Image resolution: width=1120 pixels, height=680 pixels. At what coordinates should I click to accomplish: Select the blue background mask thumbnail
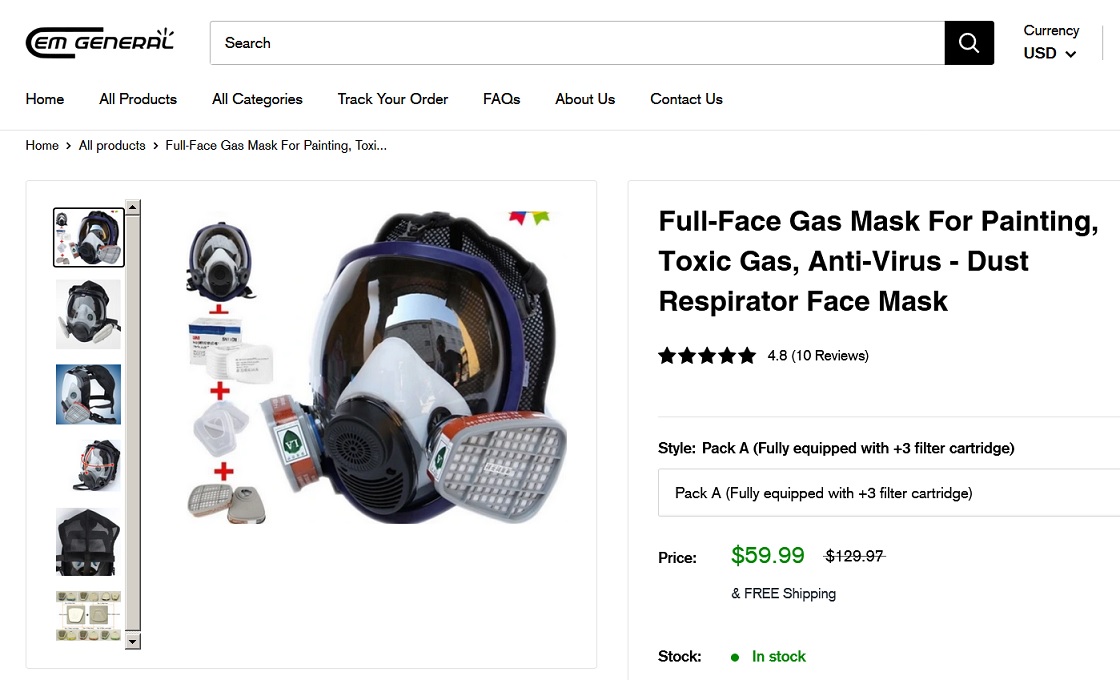(x=88, y=394)
